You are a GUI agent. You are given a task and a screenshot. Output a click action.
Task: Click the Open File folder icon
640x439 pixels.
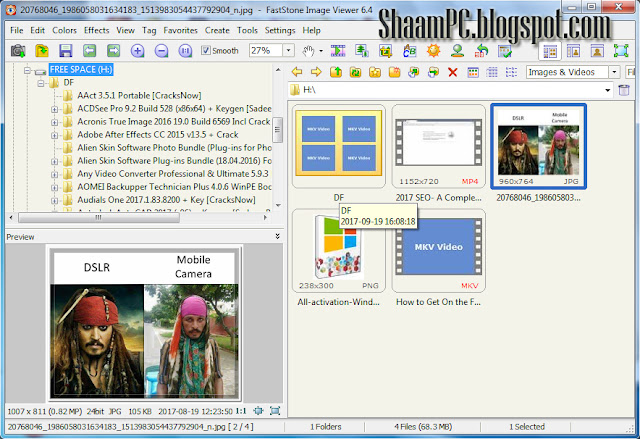coord(42,51)
